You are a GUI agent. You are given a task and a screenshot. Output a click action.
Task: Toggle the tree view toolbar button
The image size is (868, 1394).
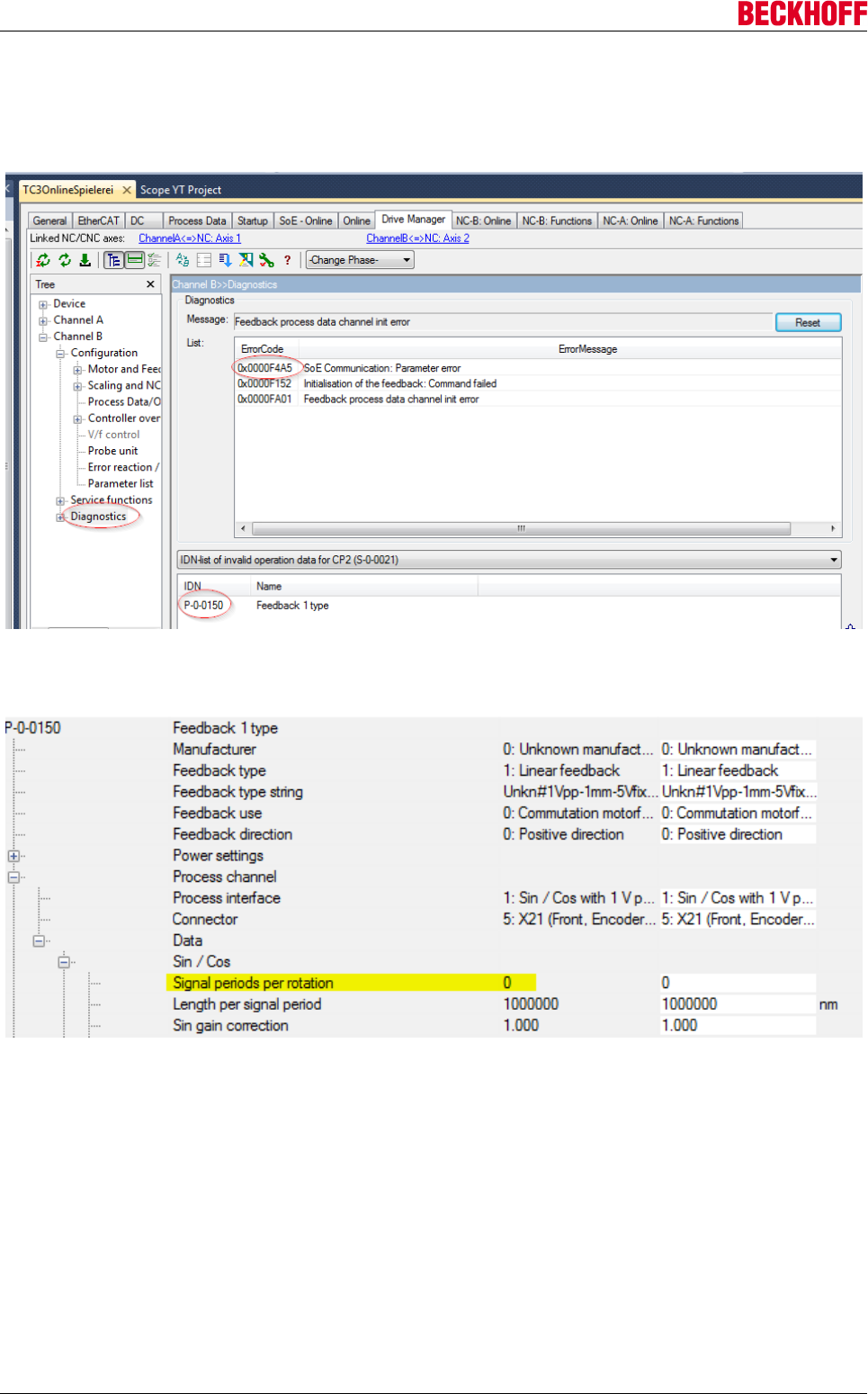(113, 260)
